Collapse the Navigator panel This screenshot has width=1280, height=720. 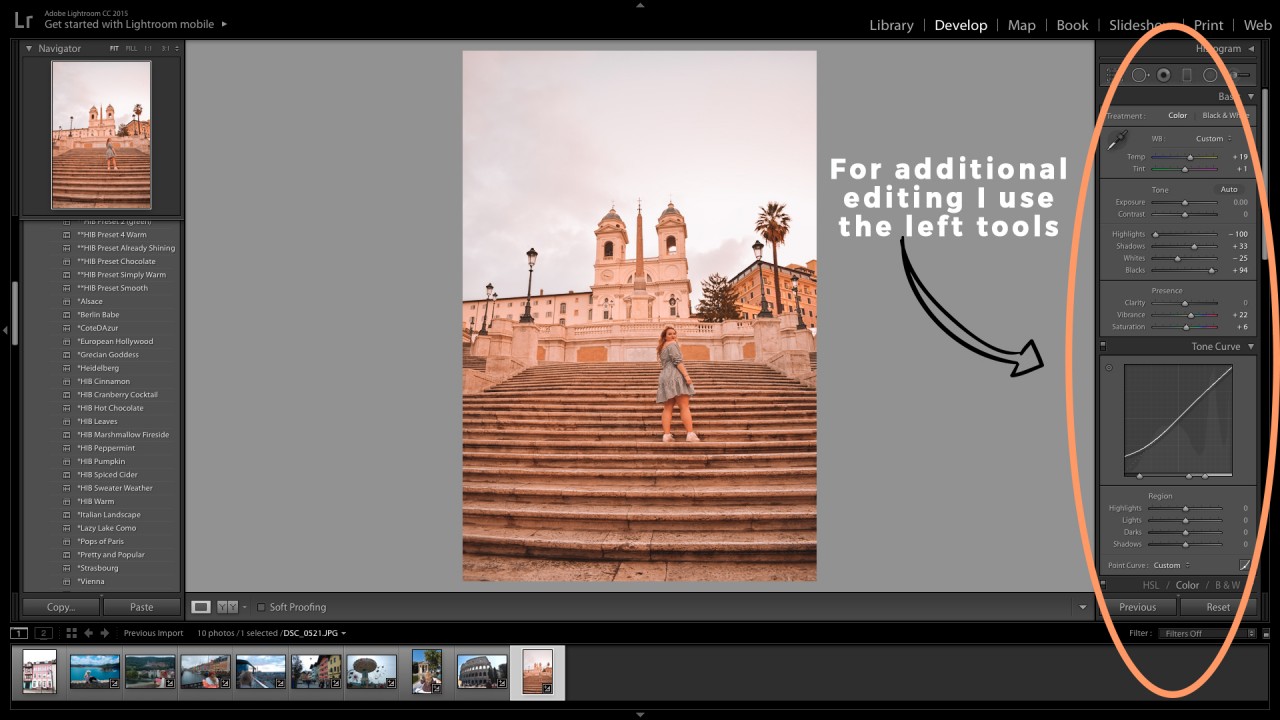[x=29, y=48]
